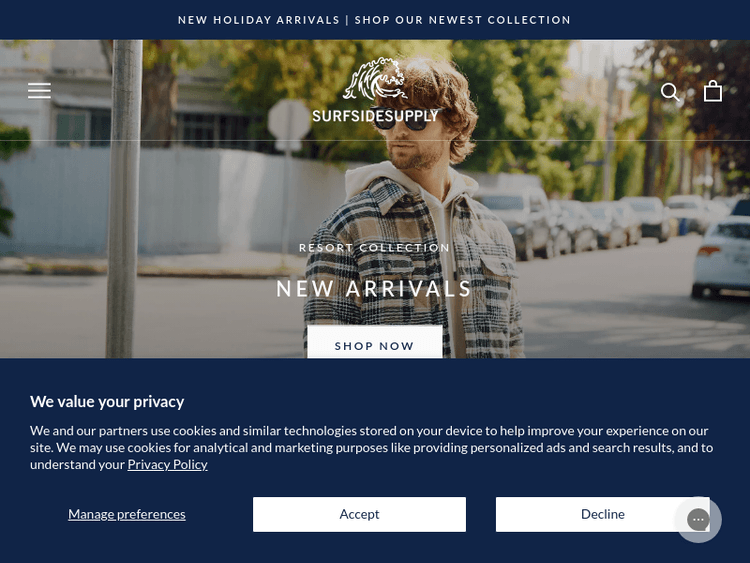Click the Resort Collection subtitle
750x563 pixels.
pyautogui.click(x=375, y=248)
